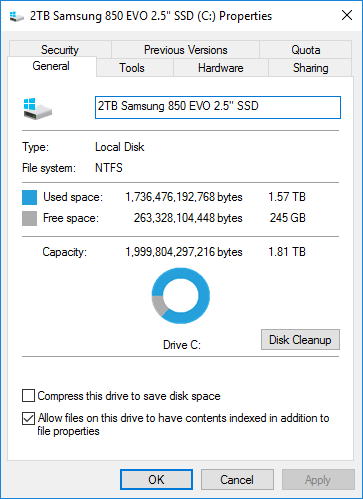
Task: Open the Quota tab
Action: pyautogui.click(x=306, y=50)
